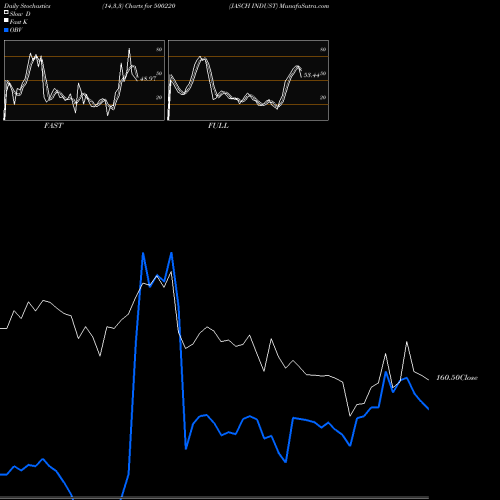Click the '160.50Close' price label
This screenshot has width=500, height=500.
click(x=457, y=378)
